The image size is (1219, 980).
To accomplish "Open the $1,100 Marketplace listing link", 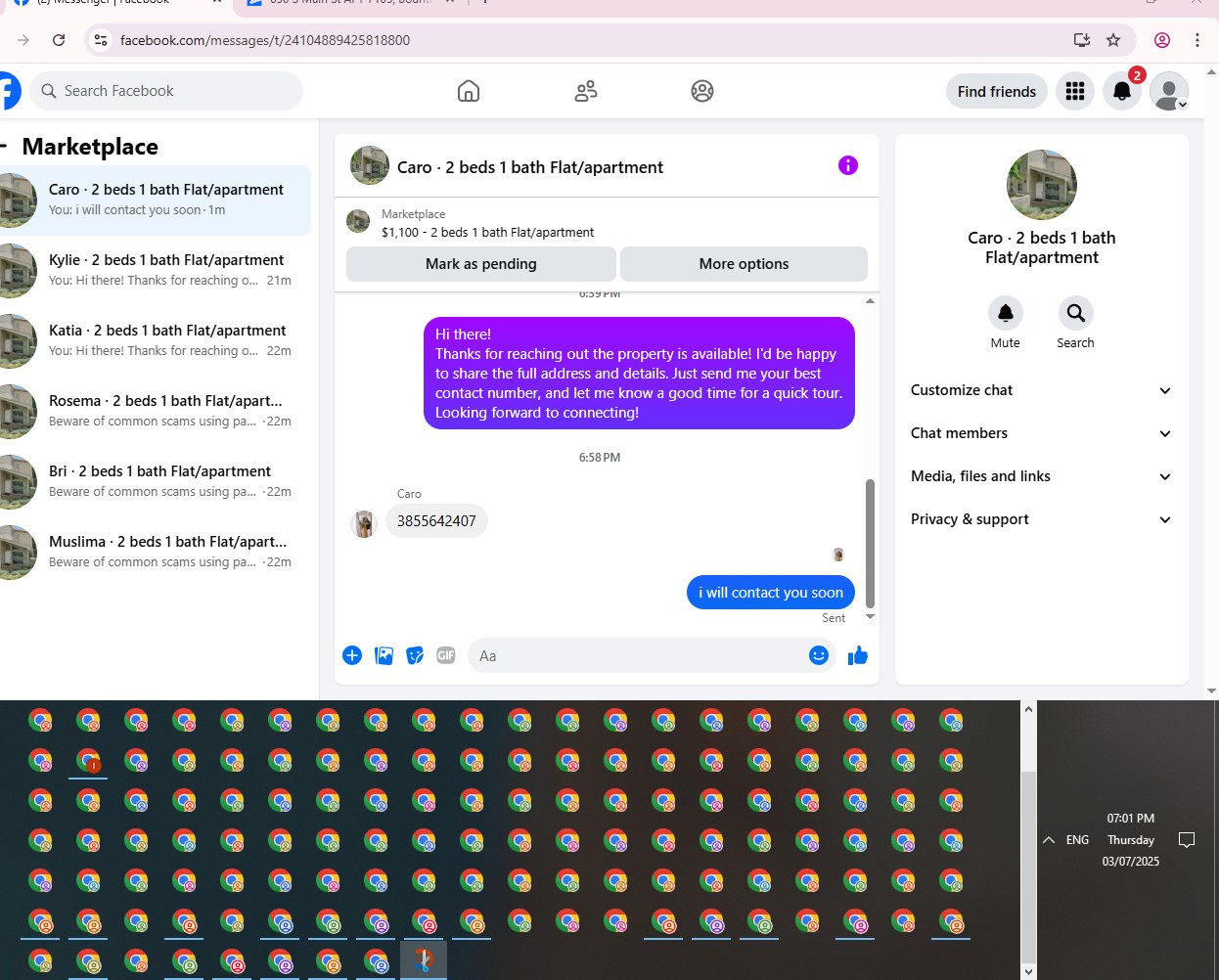I will [487, 232].
